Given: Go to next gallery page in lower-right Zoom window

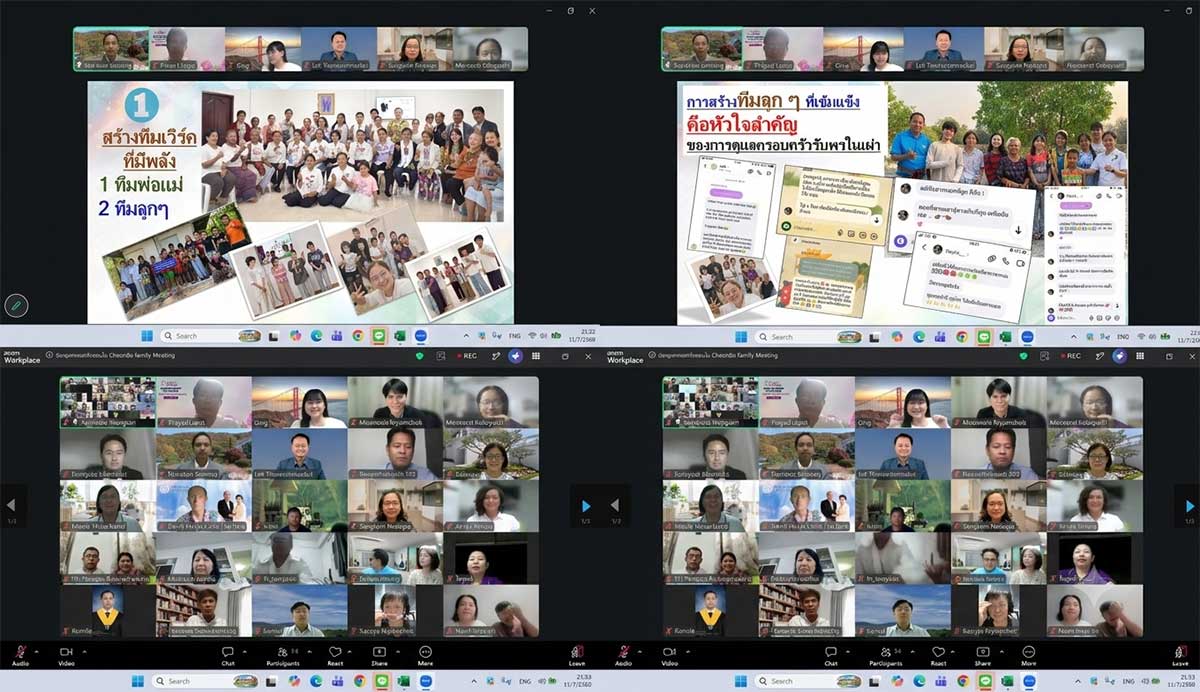Looking at the screenshot, I should click(1188, 506).
